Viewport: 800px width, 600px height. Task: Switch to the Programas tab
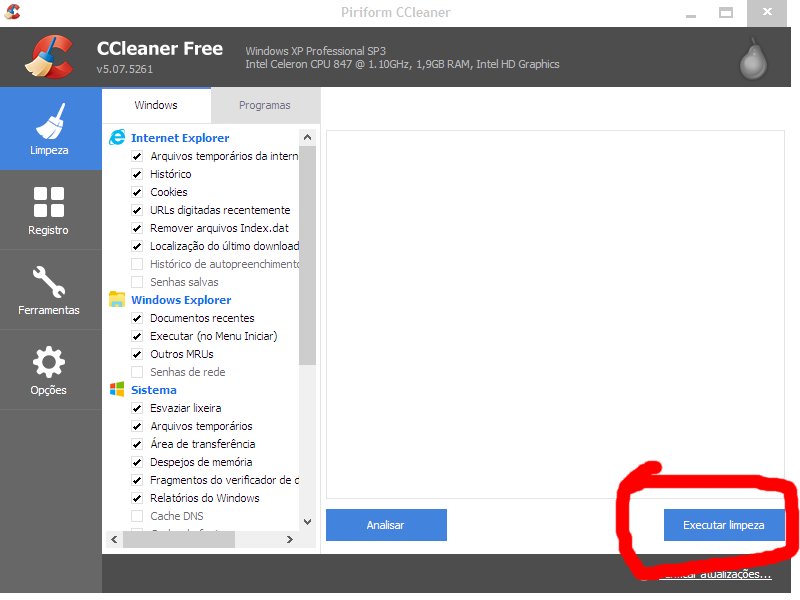265,105
